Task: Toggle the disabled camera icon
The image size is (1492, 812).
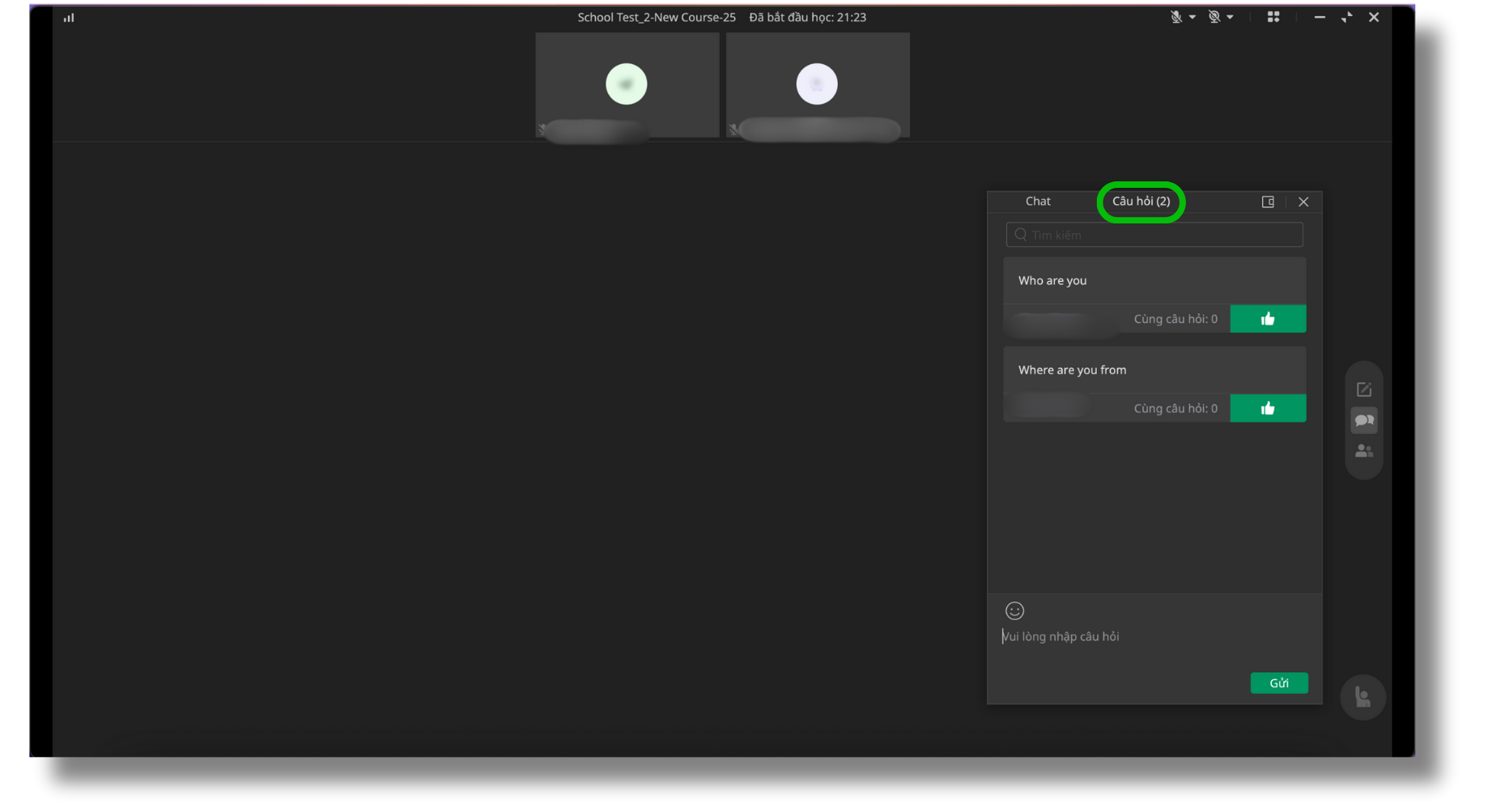Action: pos(1214,17)
